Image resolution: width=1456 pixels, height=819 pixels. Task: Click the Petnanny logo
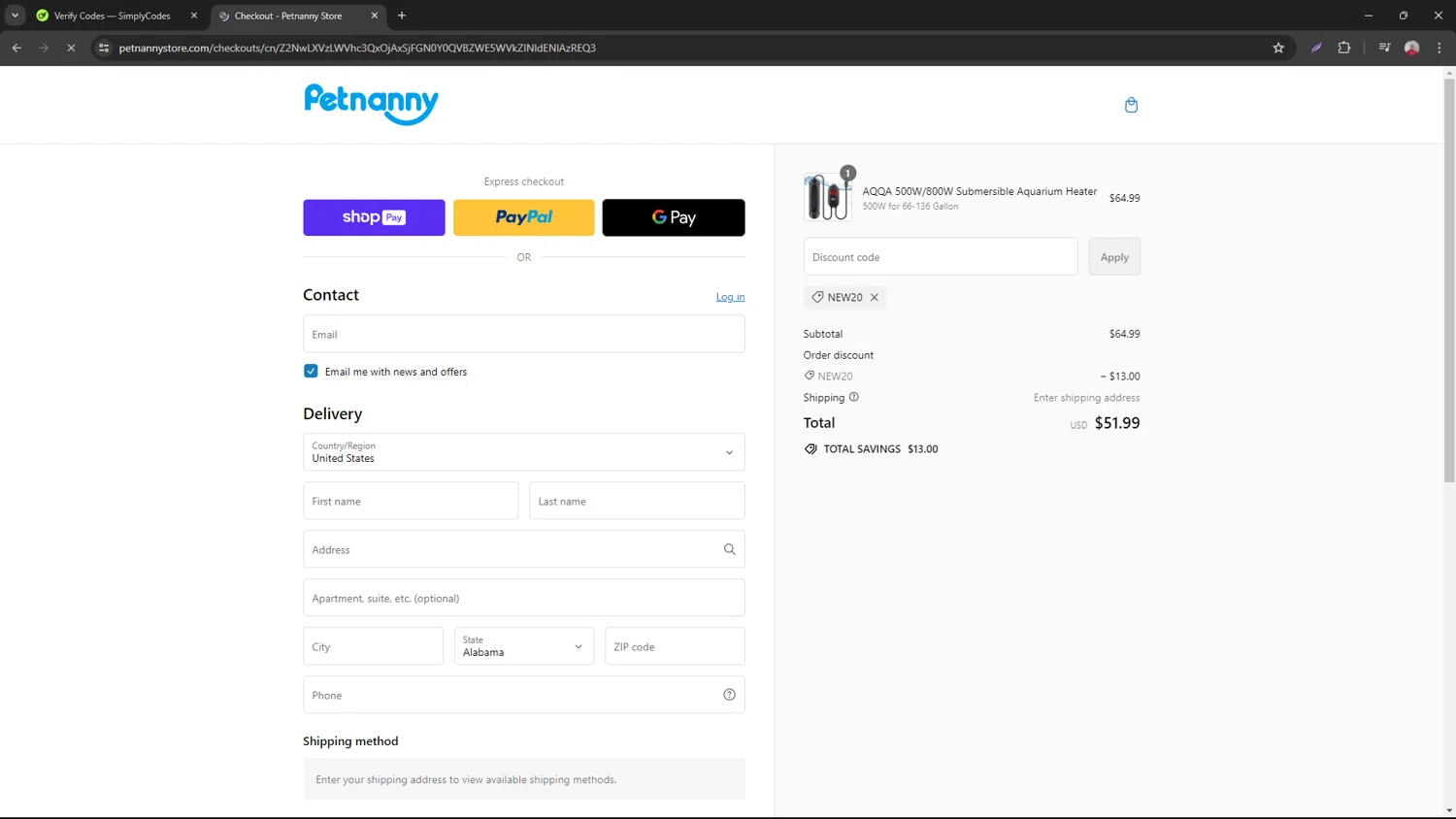coord(371,104)
